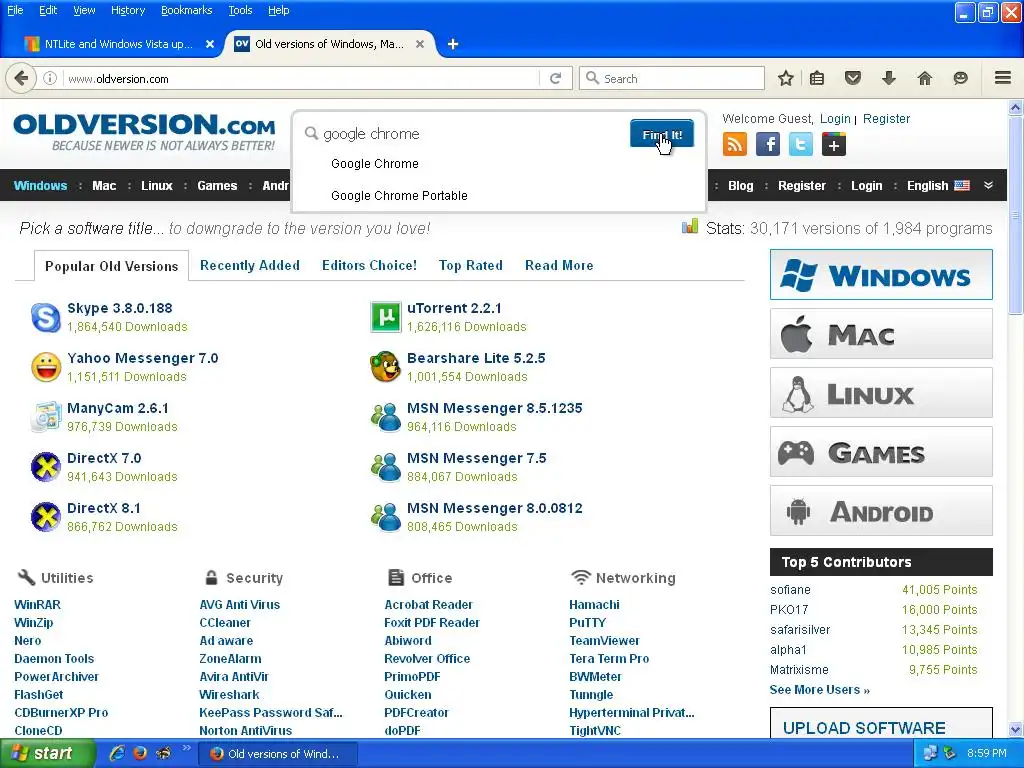This screenshot has height=768, width=1024.
Task: Click the Twitter icon
Action: (801, 144)
